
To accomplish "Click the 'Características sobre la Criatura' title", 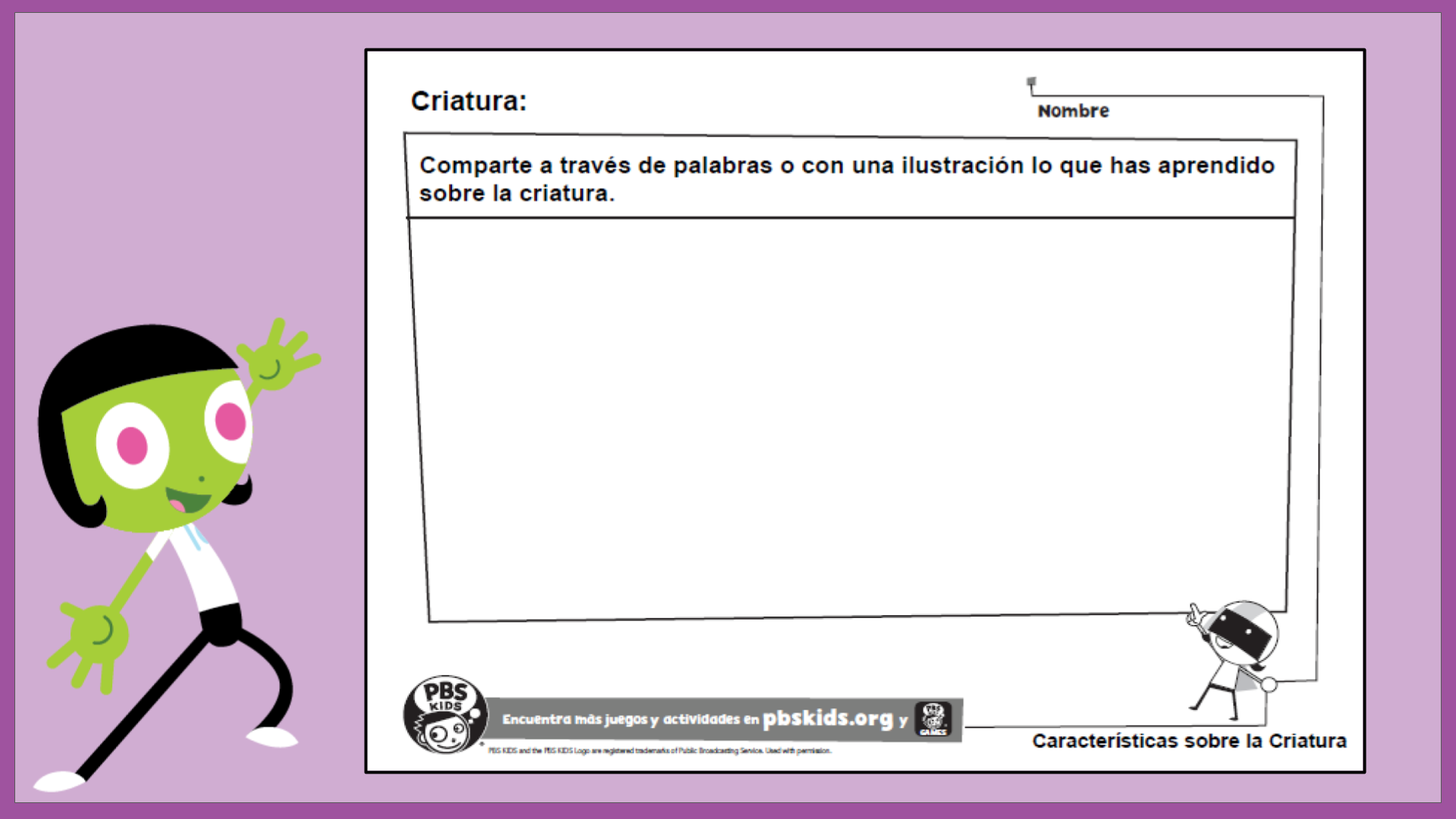I will click(x=1189, y=741).
